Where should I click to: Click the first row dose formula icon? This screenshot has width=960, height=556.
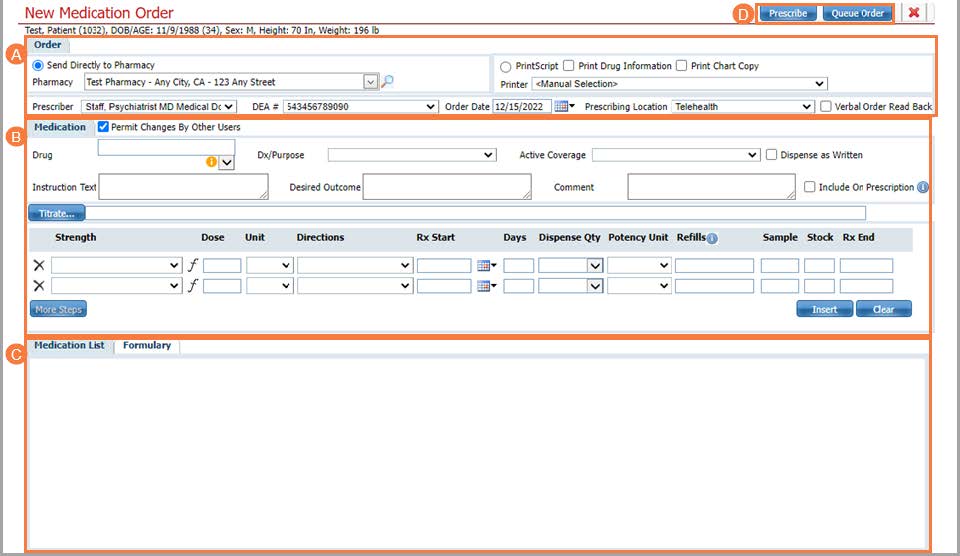click(194, 265)
